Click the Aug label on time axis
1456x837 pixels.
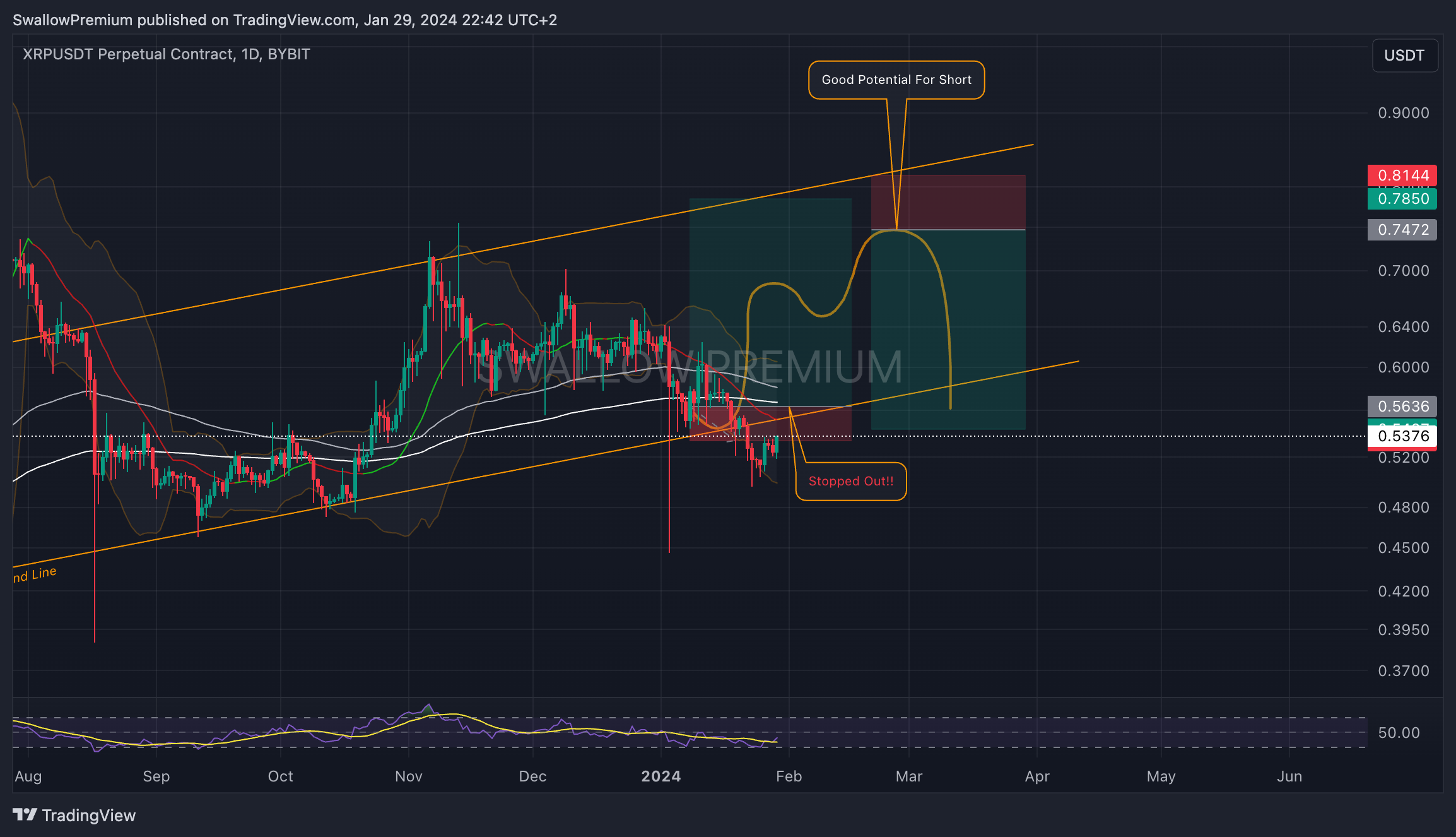click(28, 776)
